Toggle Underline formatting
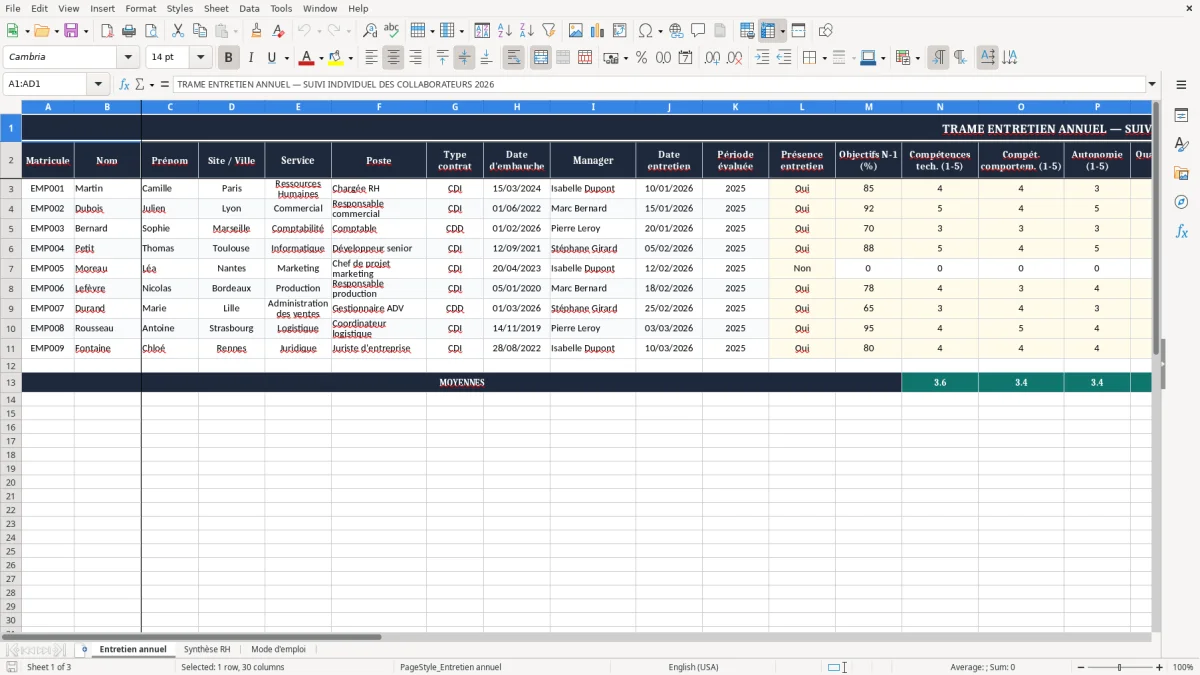Image resolution: width=1200 pixels, height=675 pixels. (x=271, y=58)
